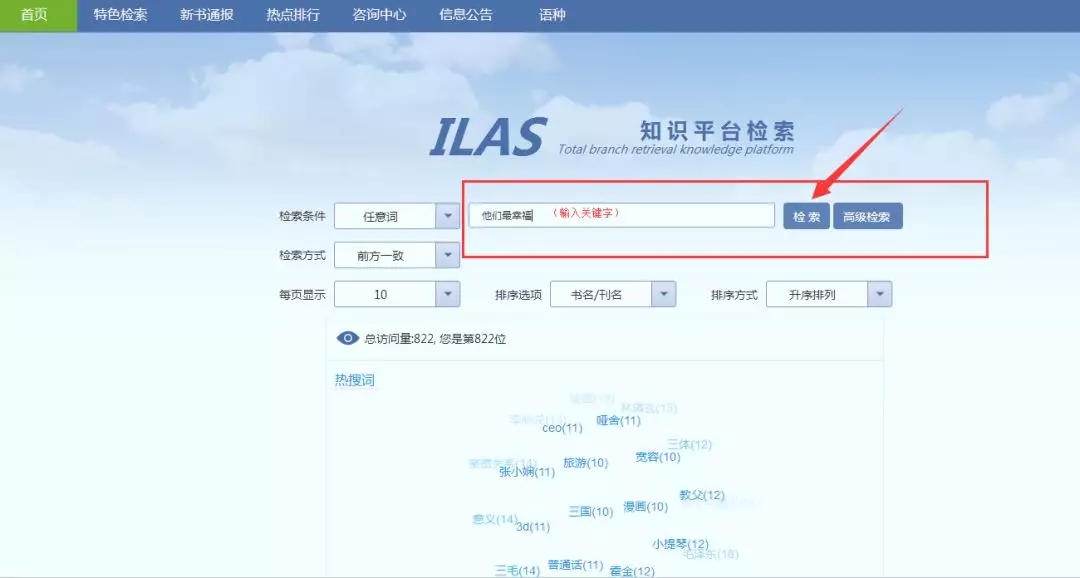Open the 热点排行 page
Screen dimensions: 1080x578
point(293,15)
